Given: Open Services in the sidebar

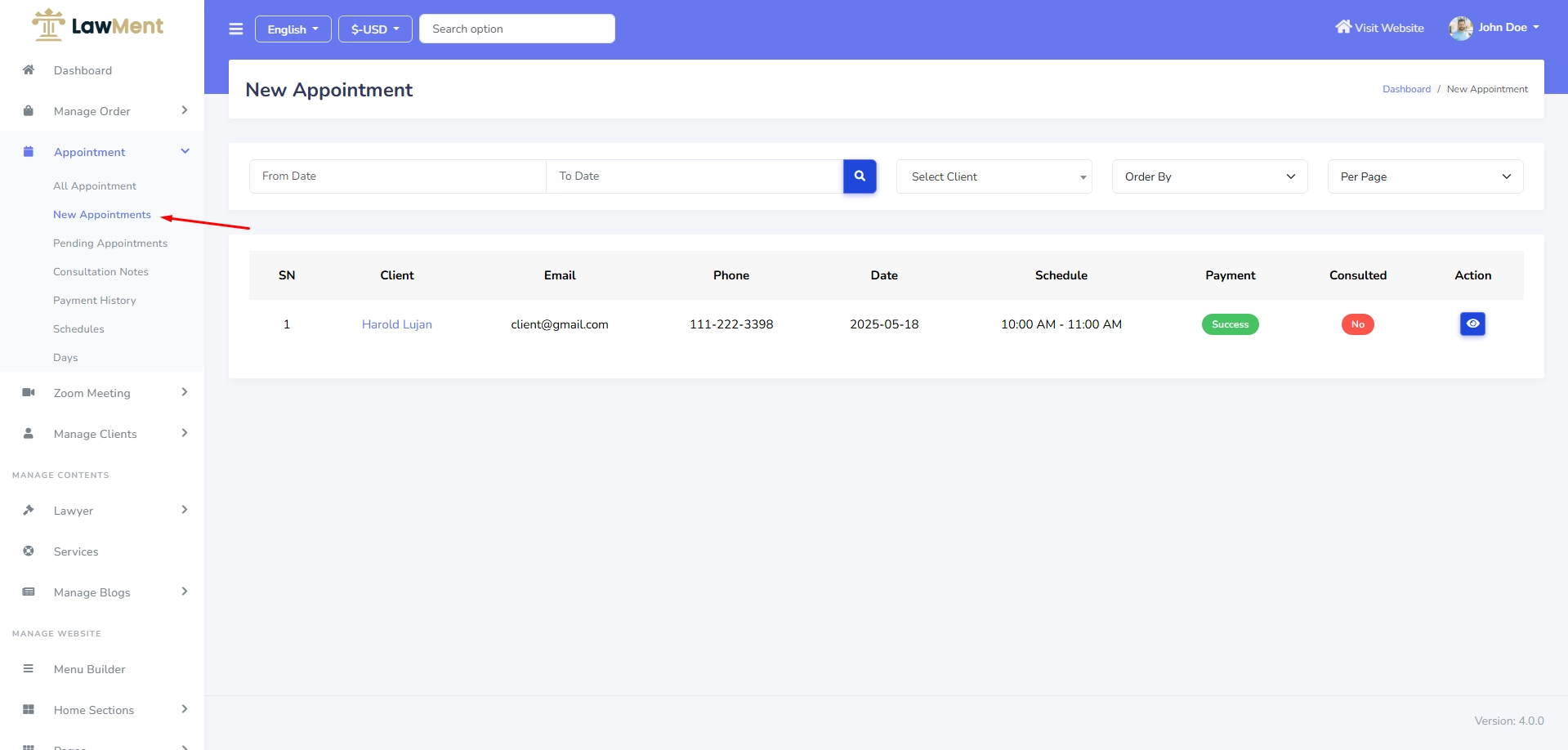Looking at the screenshot, I should tap(76, 551).
